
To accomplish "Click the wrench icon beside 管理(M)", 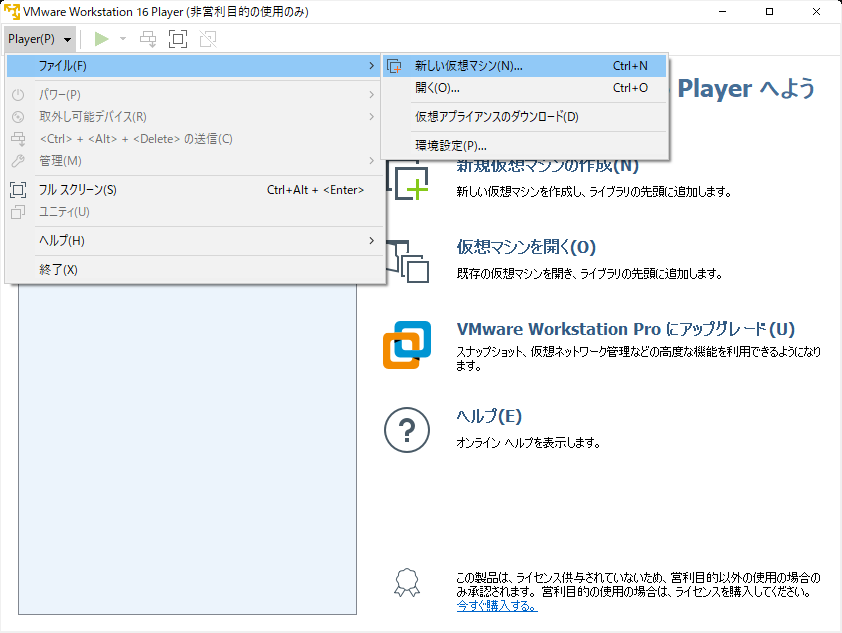I will (x=18, y=161).
